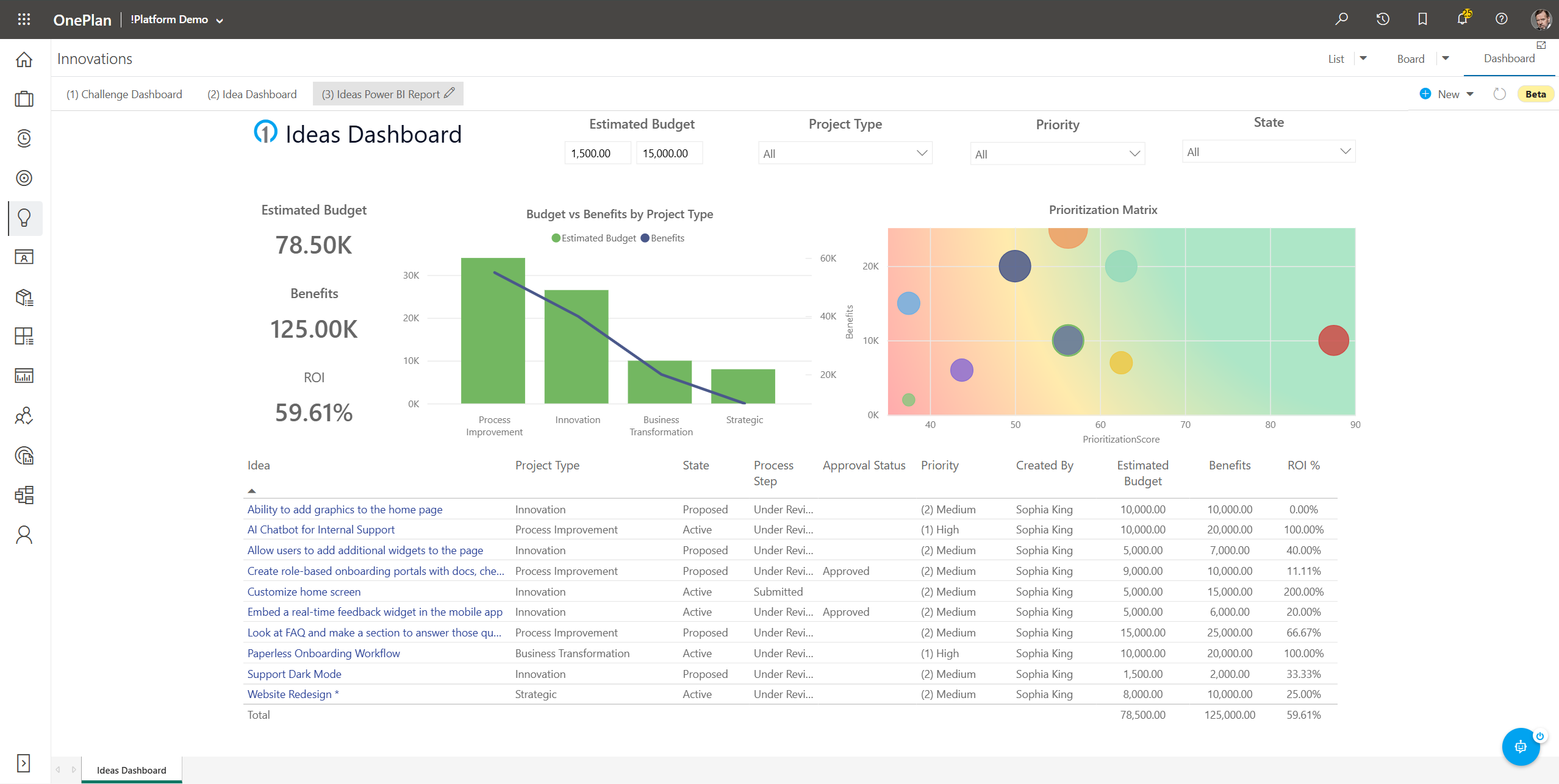
Task: Open the Priority filter dropdown
Action: [1057, 154]
